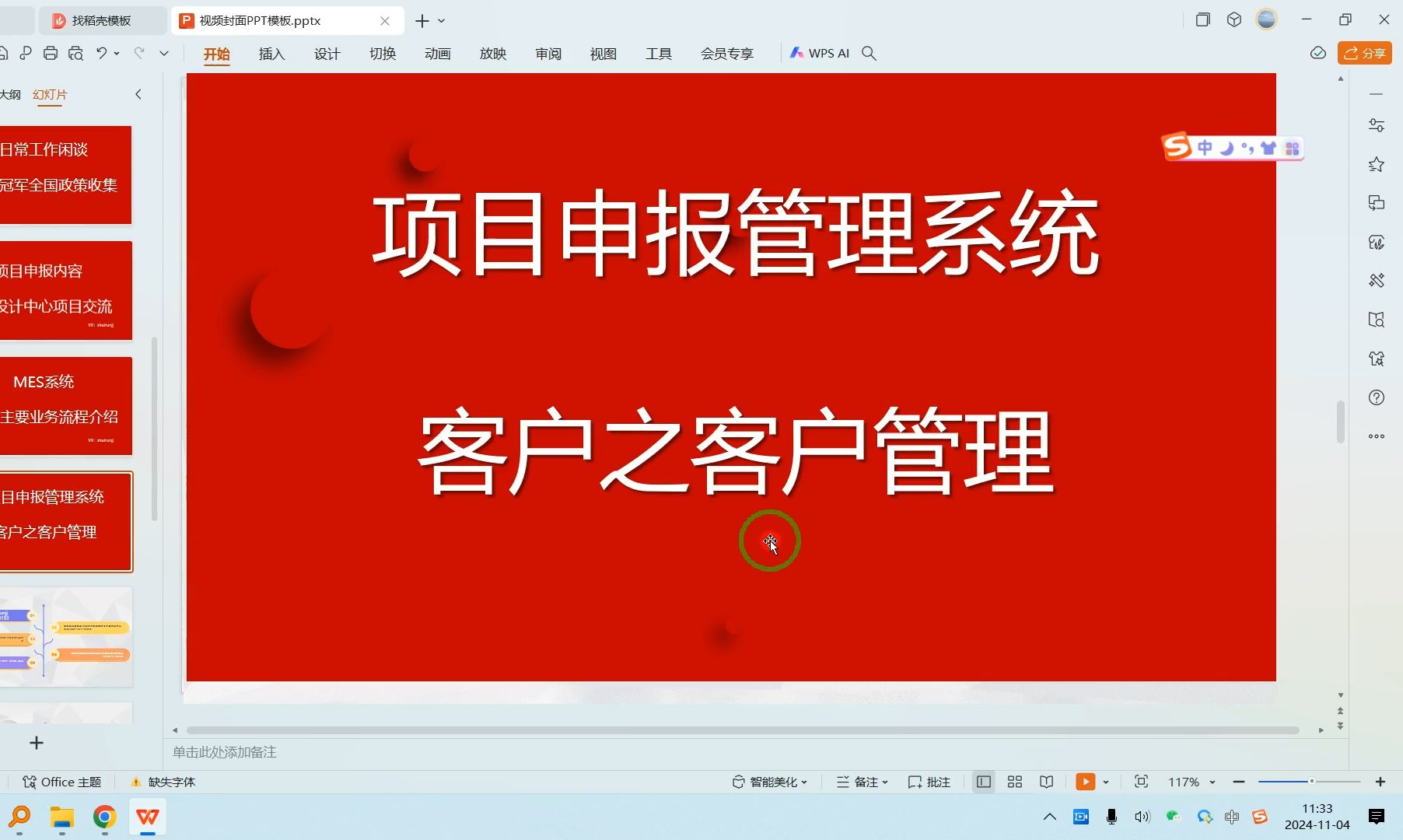Open WPS AI assistant
Viewport: 1403px width, 840px height.
pos(819,53)
